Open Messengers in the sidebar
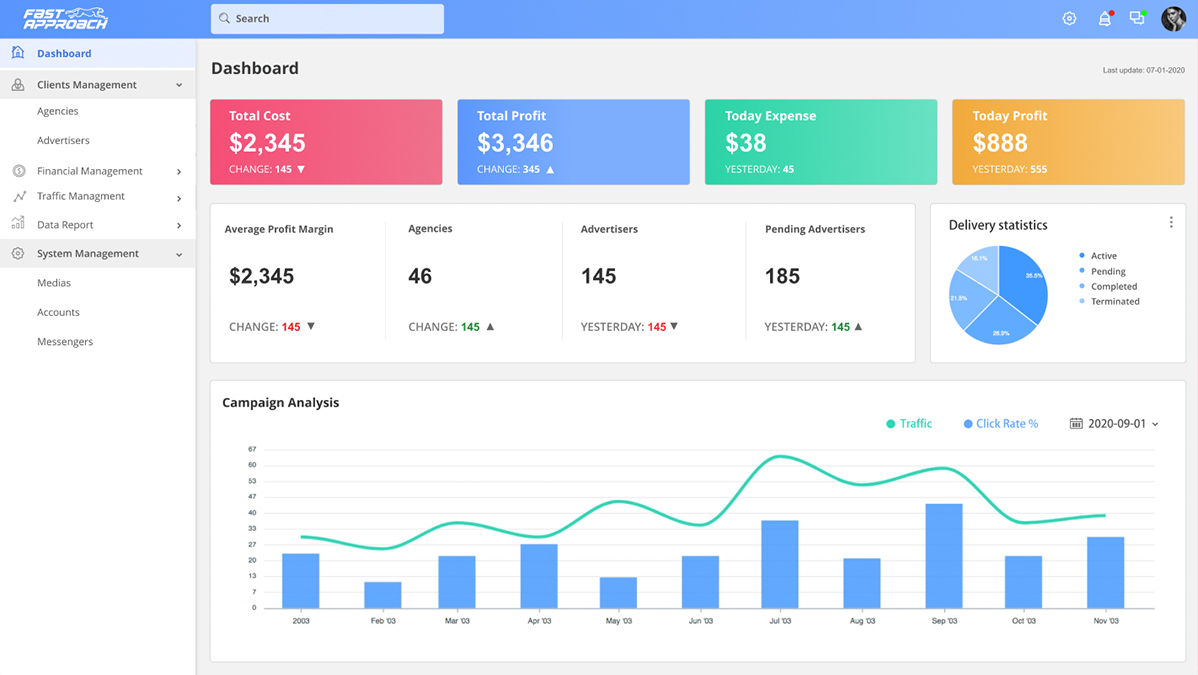The height and width of the screenshot is (675, 1198). tap(65, 342)
